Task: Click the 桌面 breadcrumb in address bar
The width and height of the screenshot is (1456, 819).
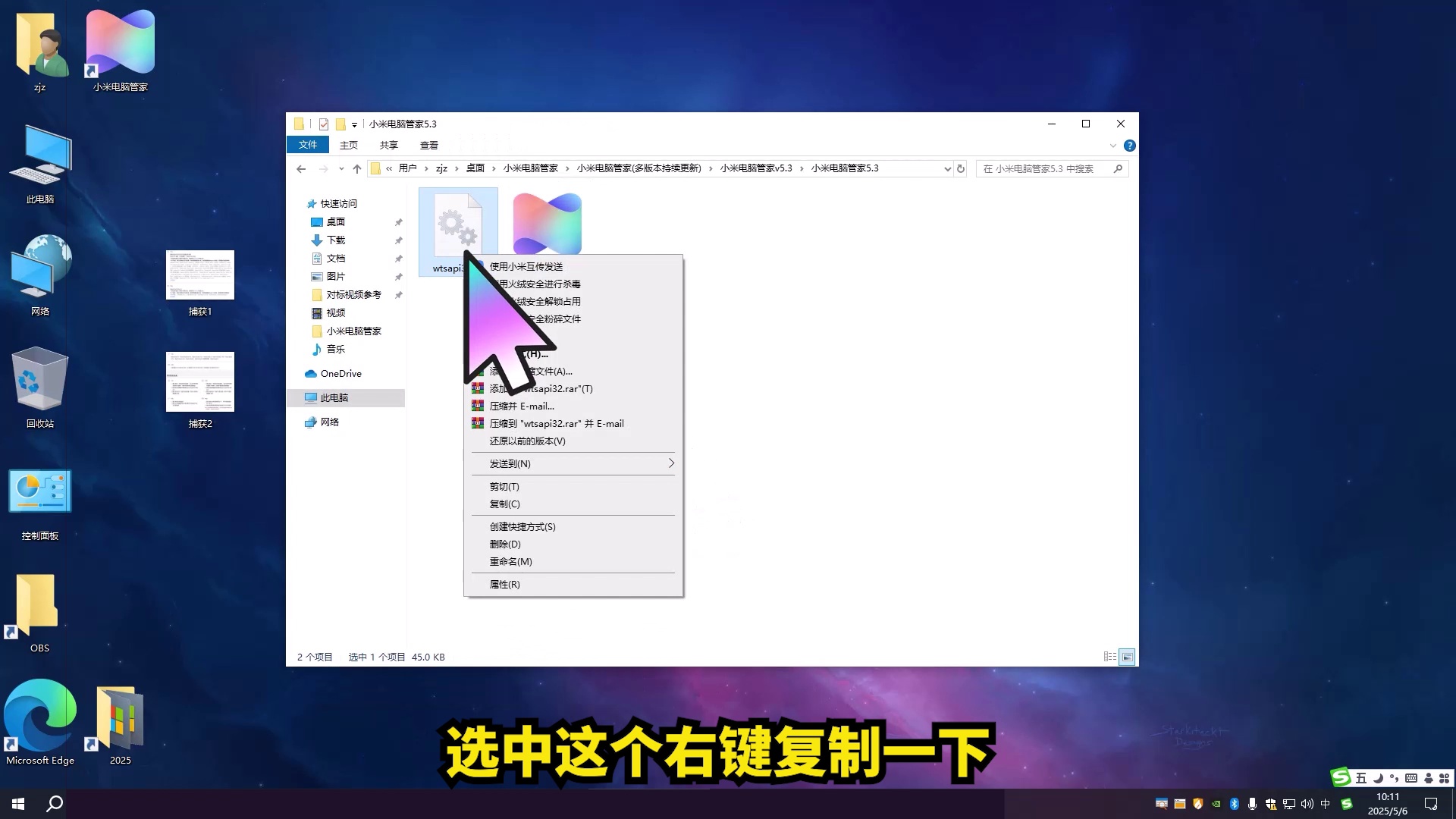Action: point(475,168)
